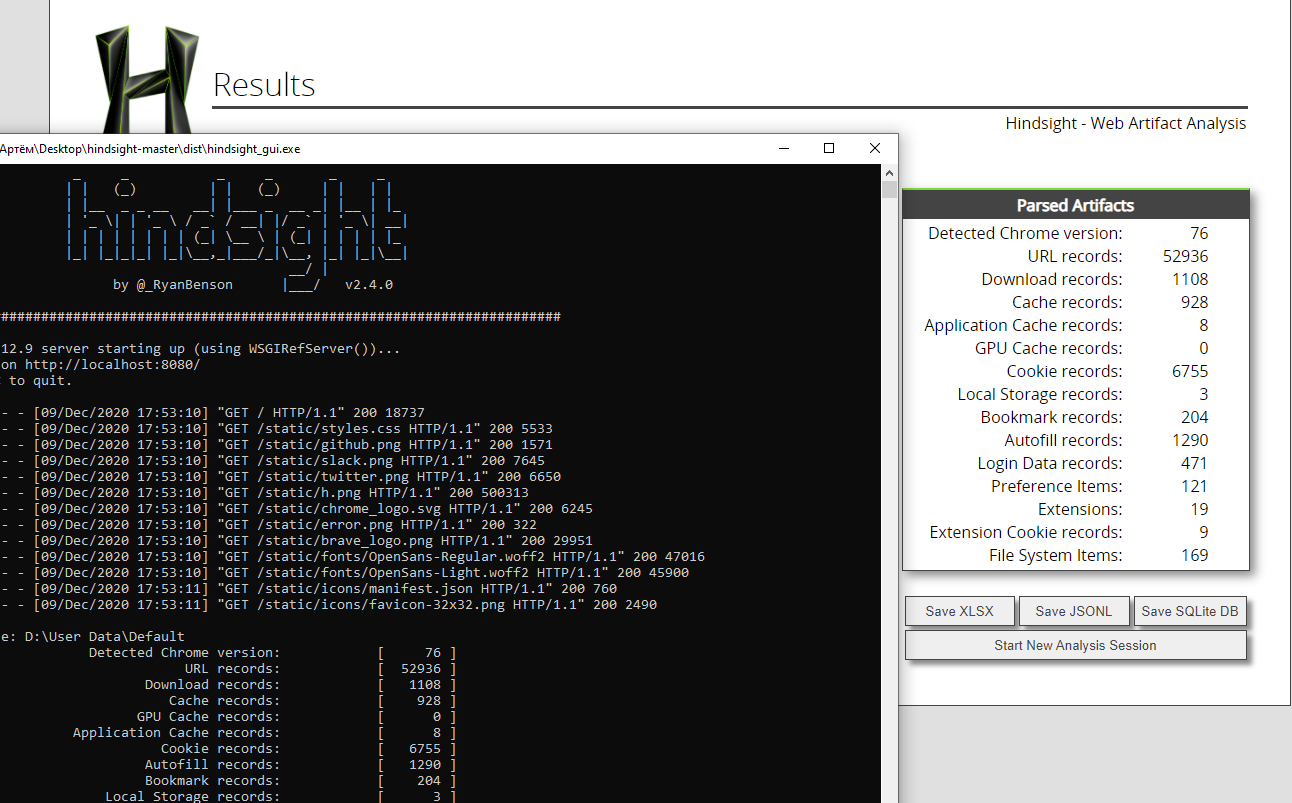Click the console window title path
The width and height of the screenshot is (1292, 803).
(150, 149)
